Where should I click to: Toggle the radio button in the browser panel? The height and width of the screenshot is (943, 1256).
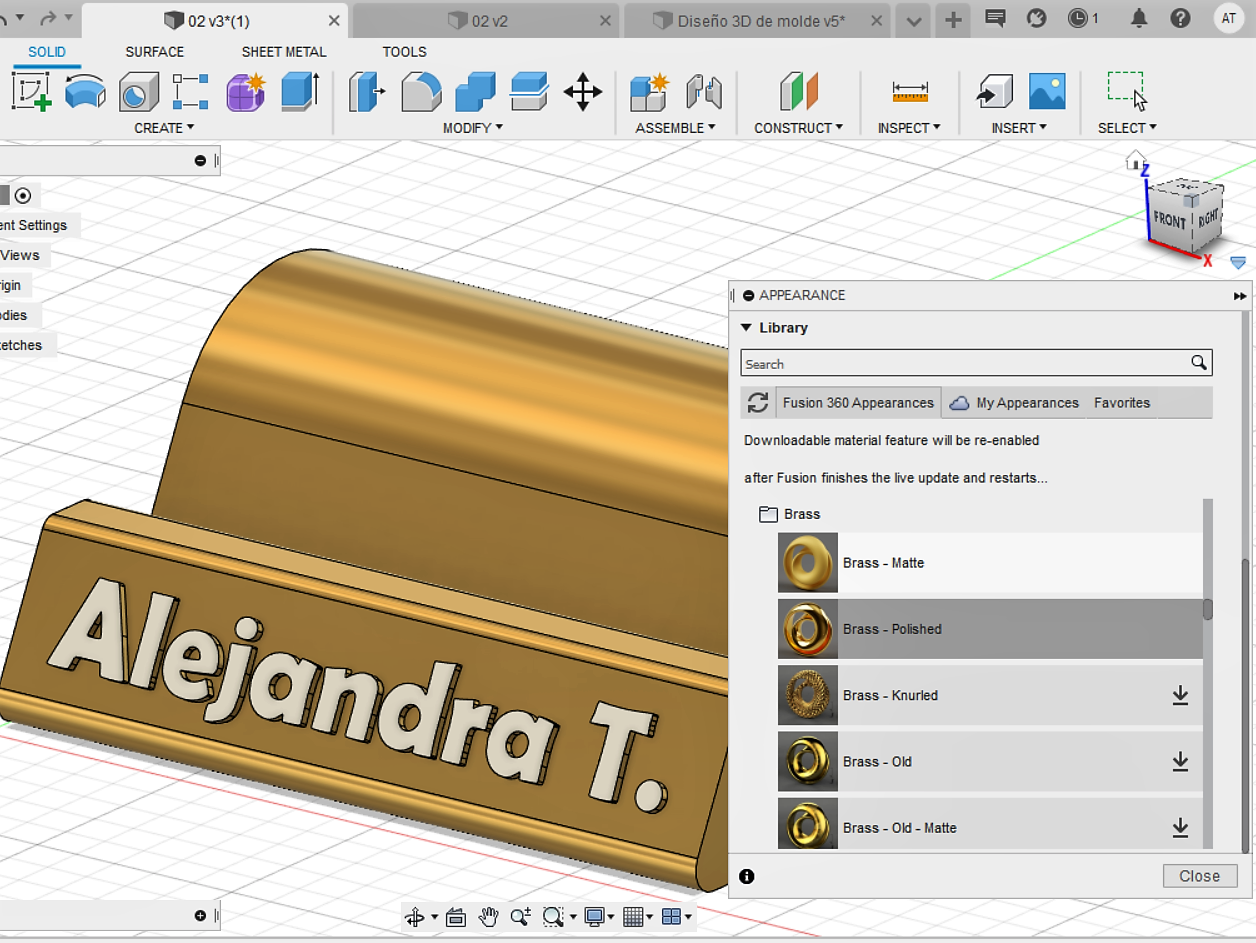pos(23,195)
